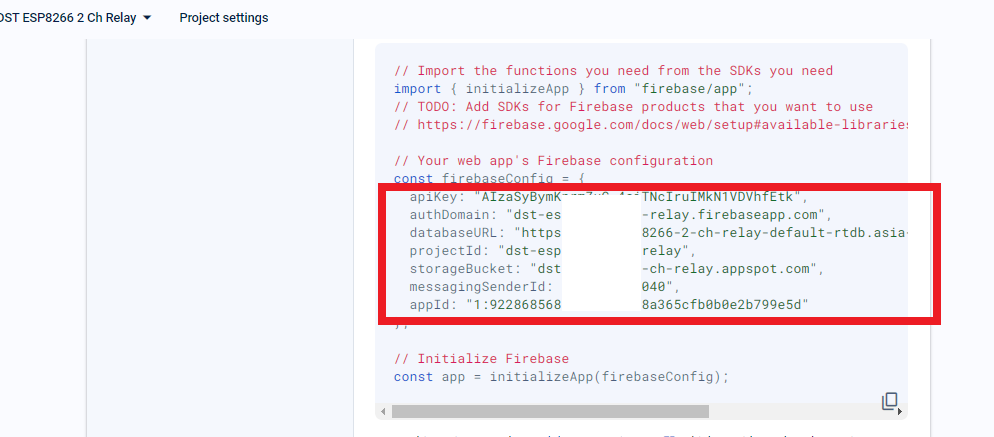Copy the Firebase config code snippet
Screen dimensions: 994x437
coord(889,401)
